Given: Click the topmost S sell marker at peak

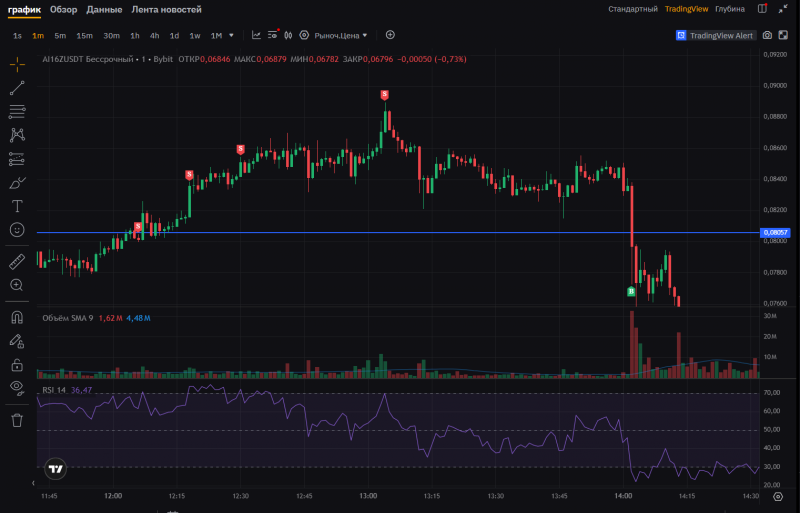Looking at the screenshot, I should coord(385,95).
